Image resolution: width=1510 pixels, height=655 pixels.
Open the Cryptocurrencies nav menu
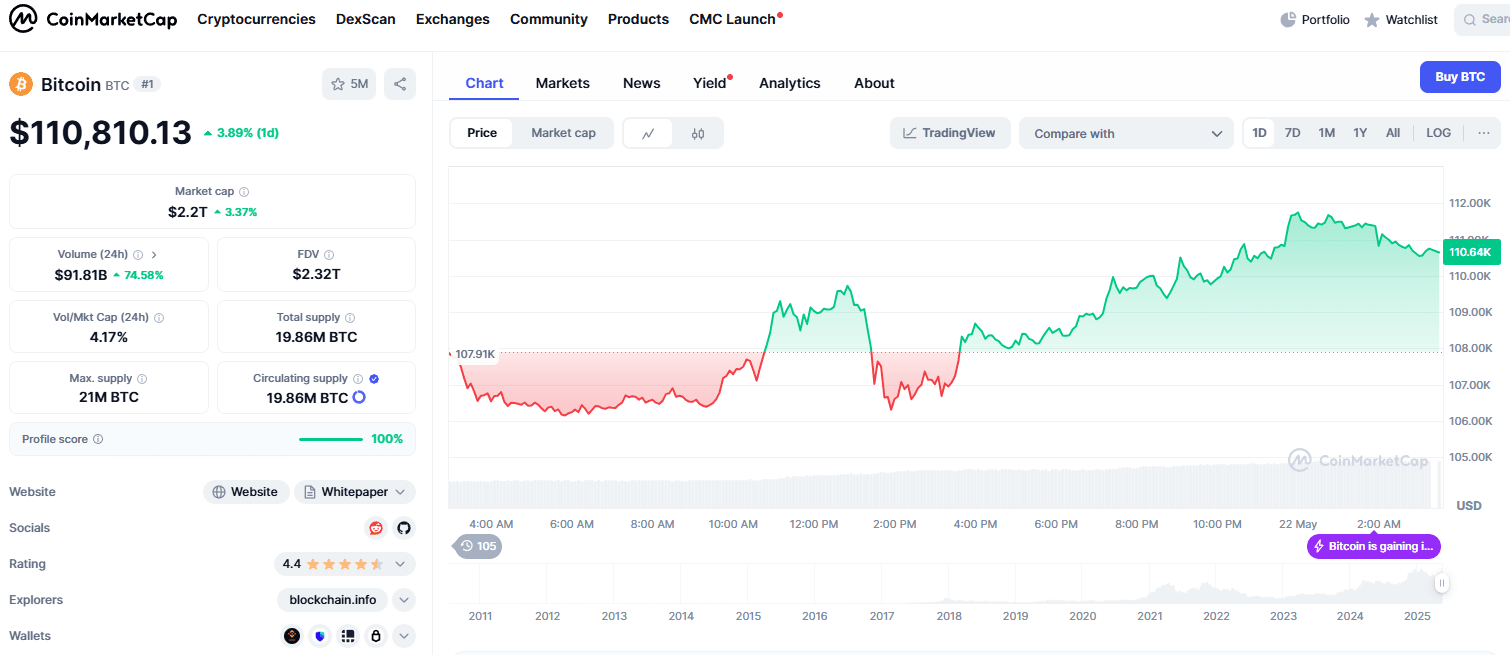[x=256, y=19]
